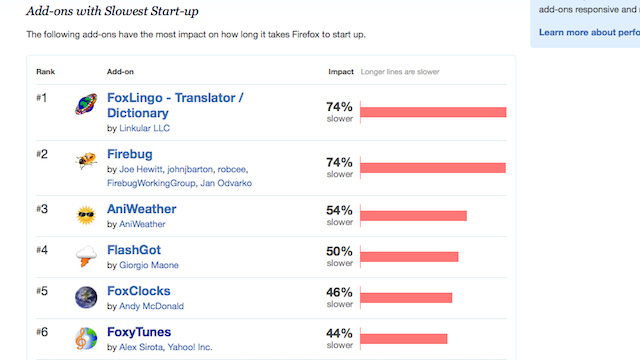Open the FoxClocks add-on page
The width and height of the screenshot is (640, 360).
pos(139,291)
